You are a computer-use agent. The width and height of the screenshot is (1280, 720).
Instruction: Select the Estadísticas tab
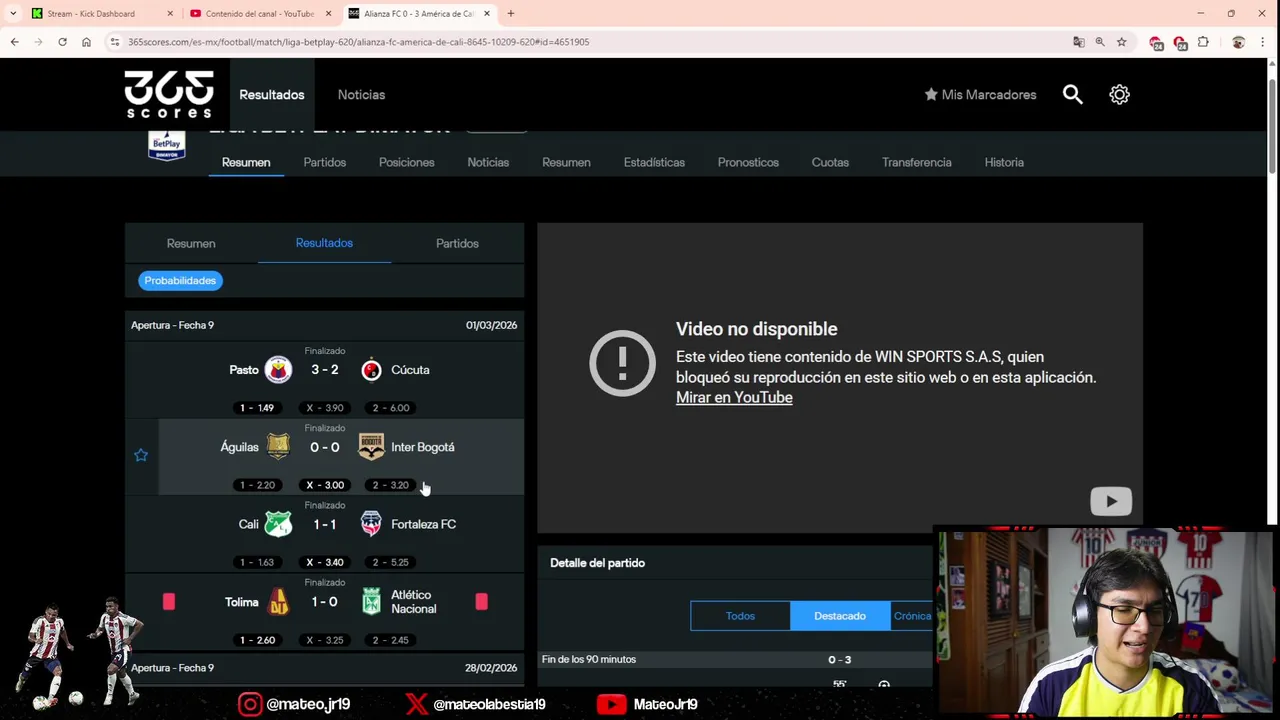pos(654,162)
